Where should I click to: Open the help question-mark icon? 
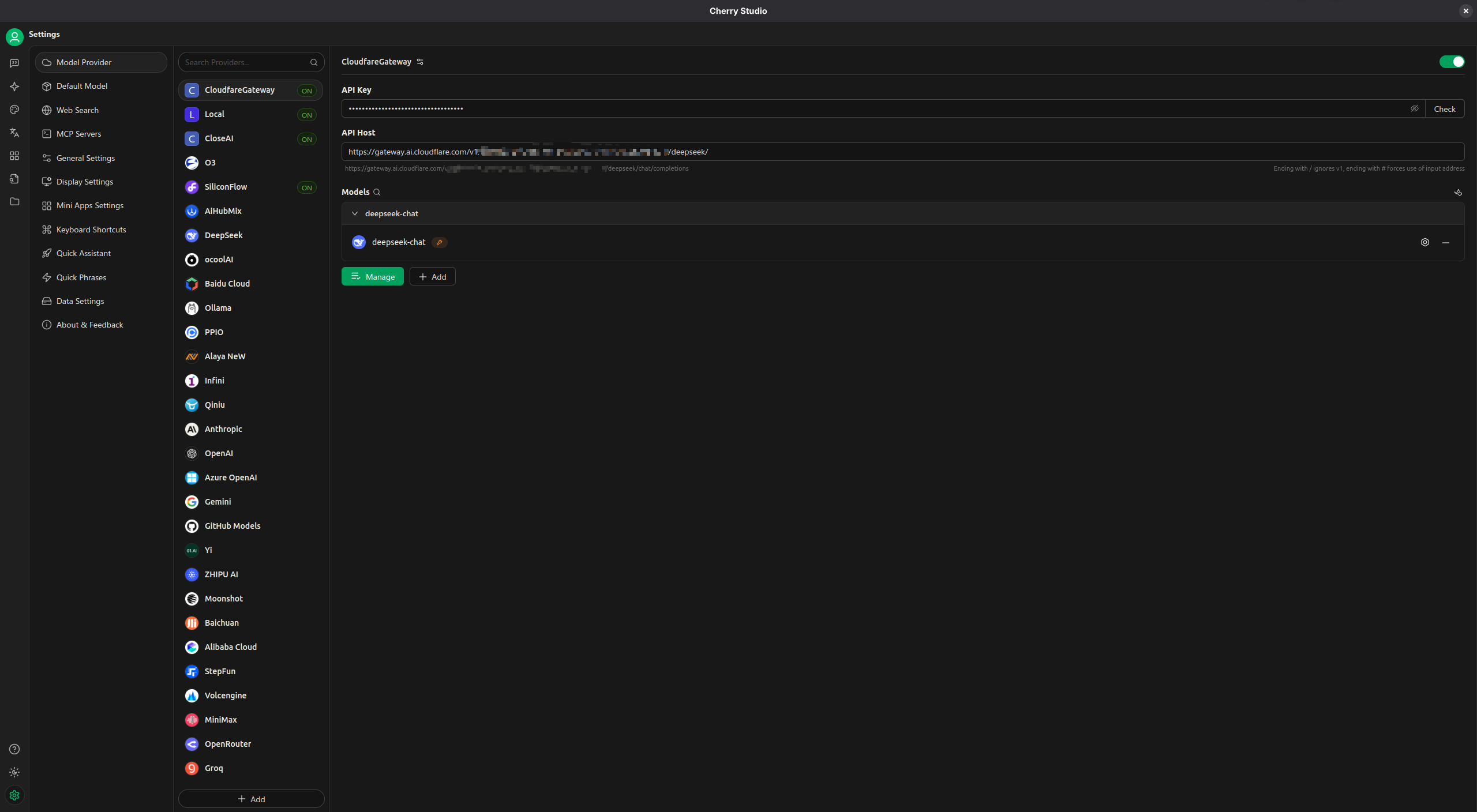[14, 749]
